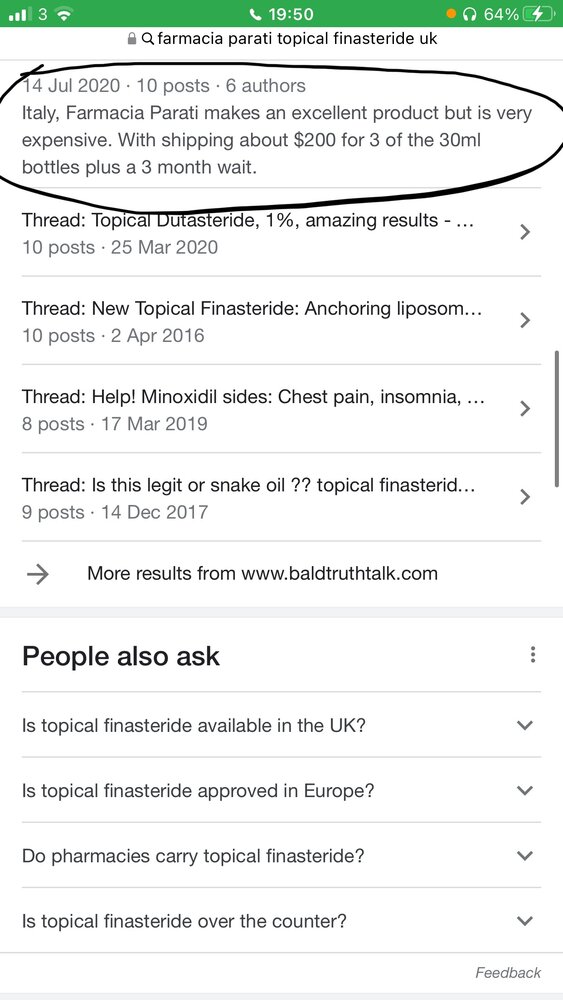Tap the battery icon in status bar
The width and height of the screenshot is (563, 1000).
click(536, 13)
